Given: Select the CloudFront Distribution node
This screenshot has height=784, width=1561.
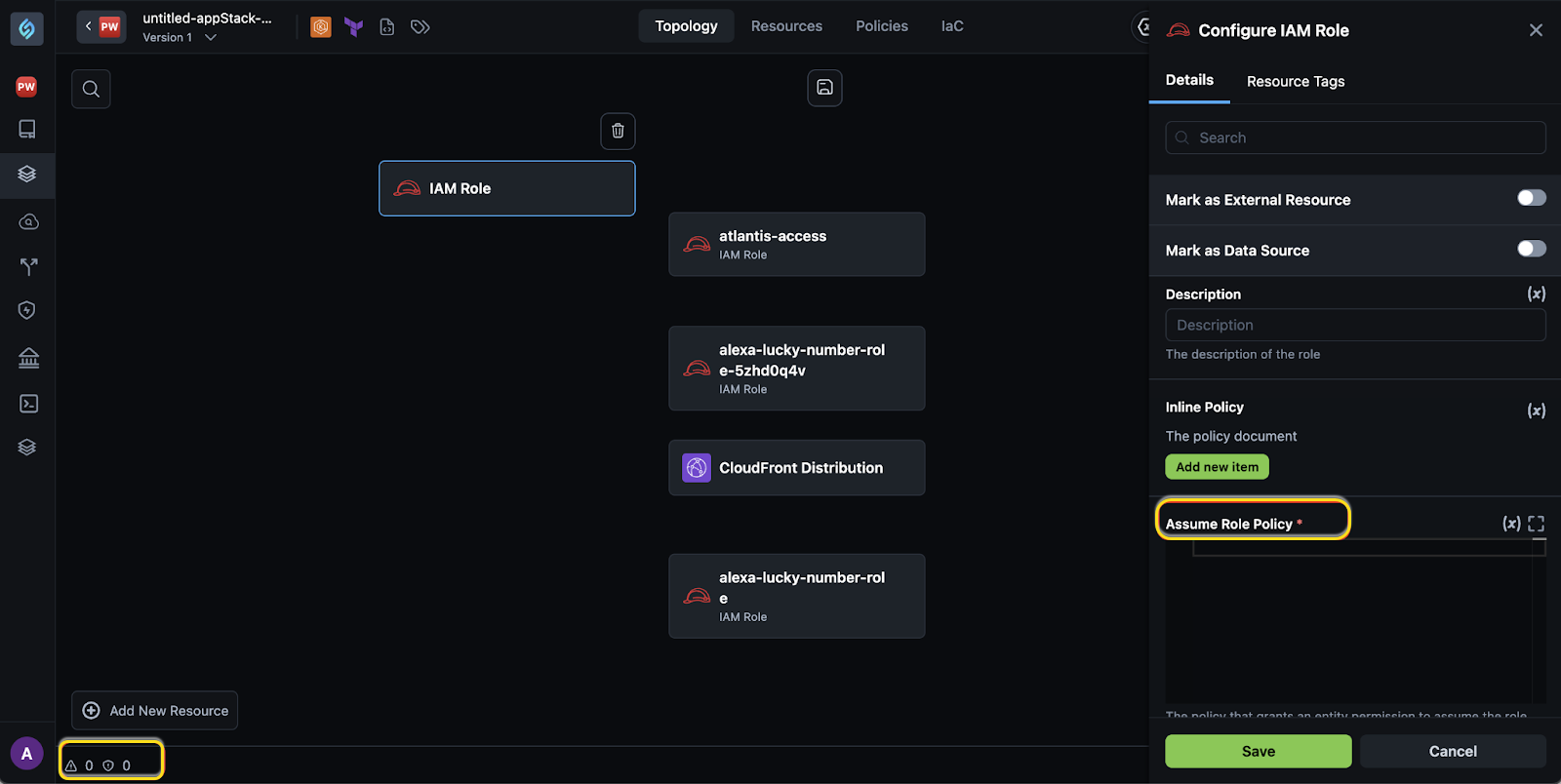Looking at the screenshot, I should coord(797,468).
